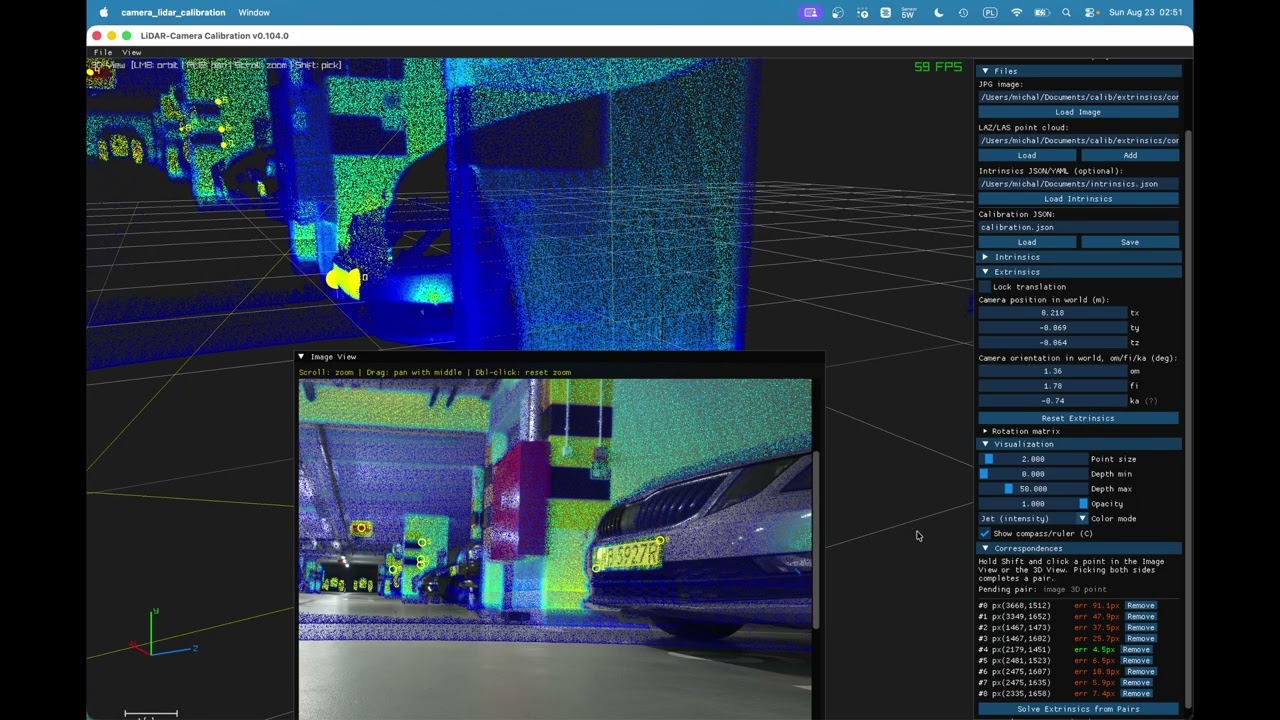Remove correspondence pair #1

(1141, 616)
